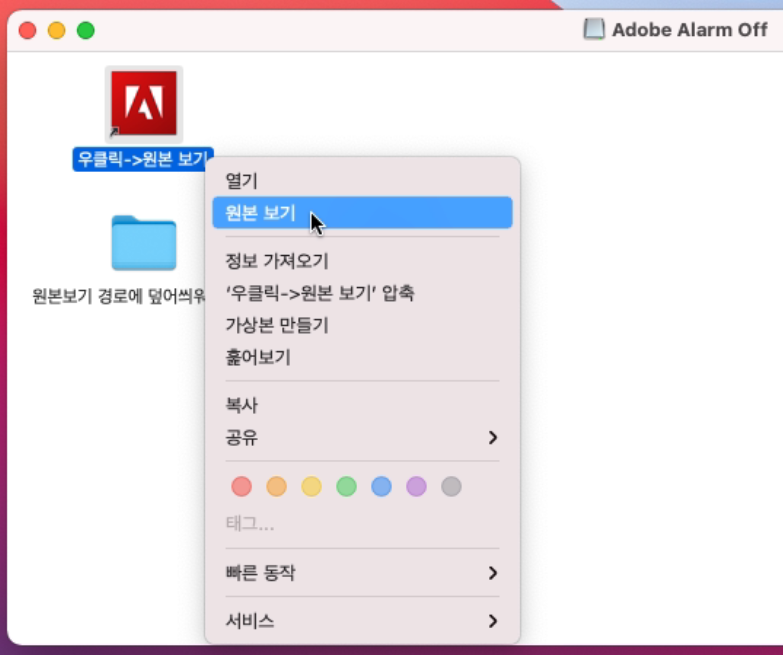Expand the 공유 submenu arrow
783x655 pixels.
[493, 437]
